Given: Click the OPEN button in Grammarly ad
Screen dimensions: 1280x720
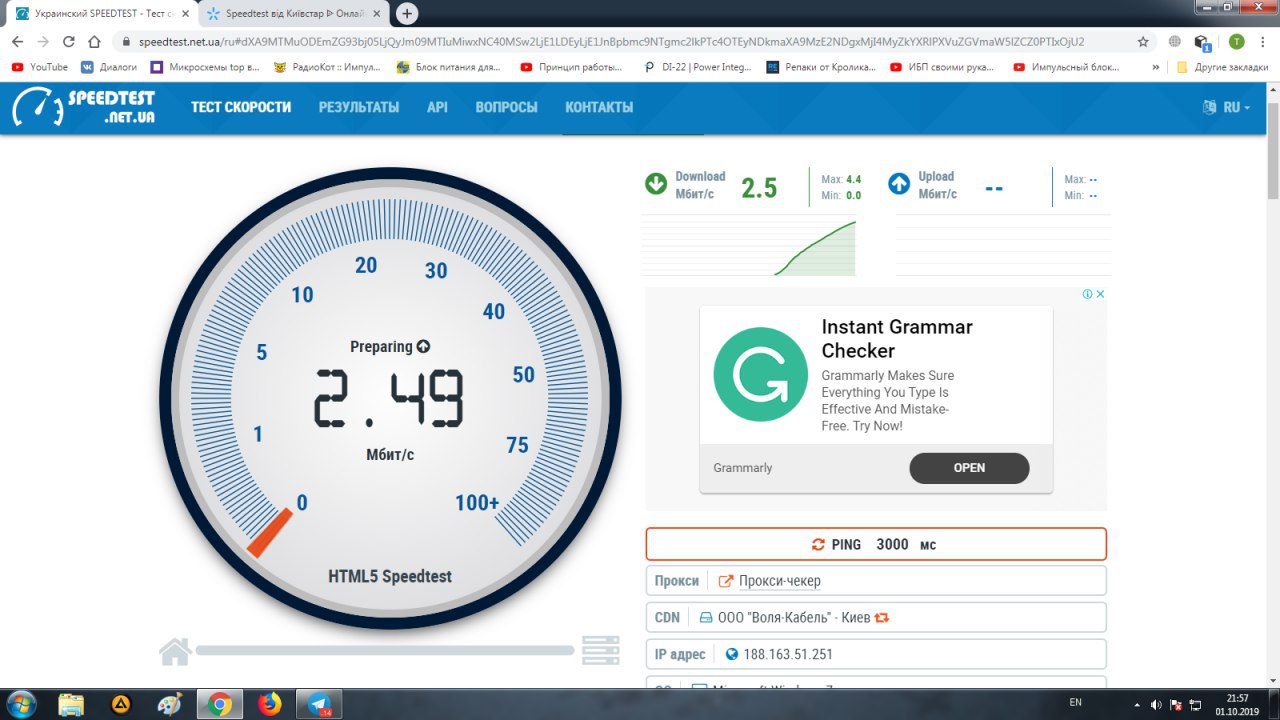Looking at the screenshot, I should click(969, 468).
